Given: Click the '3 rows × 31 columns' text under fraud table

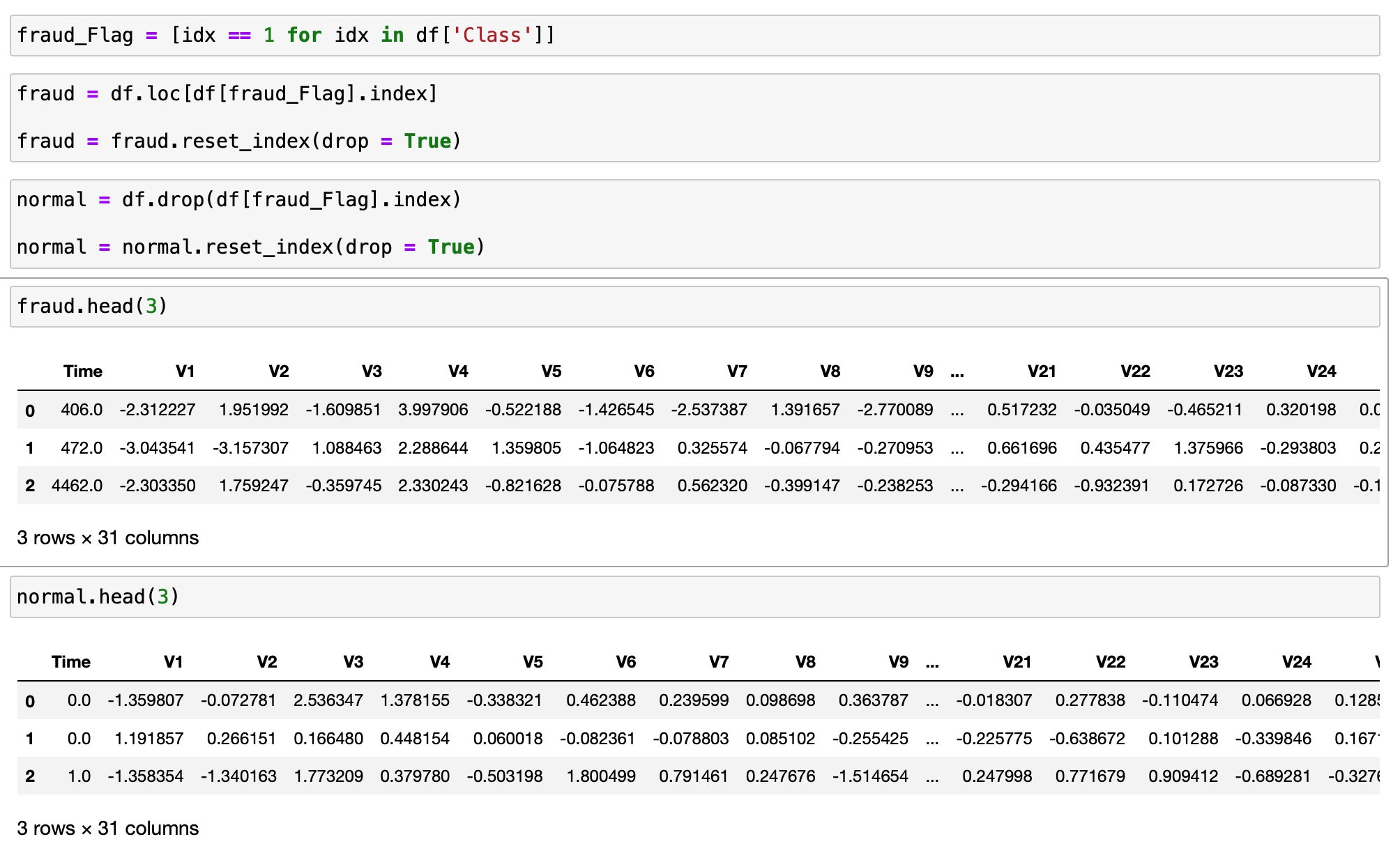Looking at the screenshot, I should click(107, 538).
